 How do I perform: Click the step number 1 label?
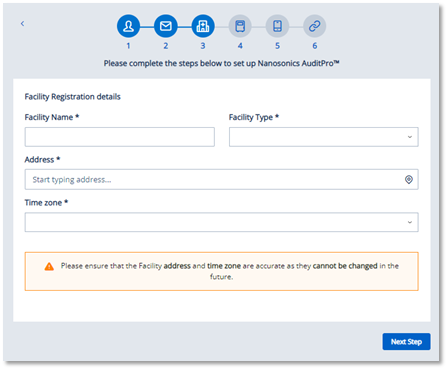pos(128,46)
